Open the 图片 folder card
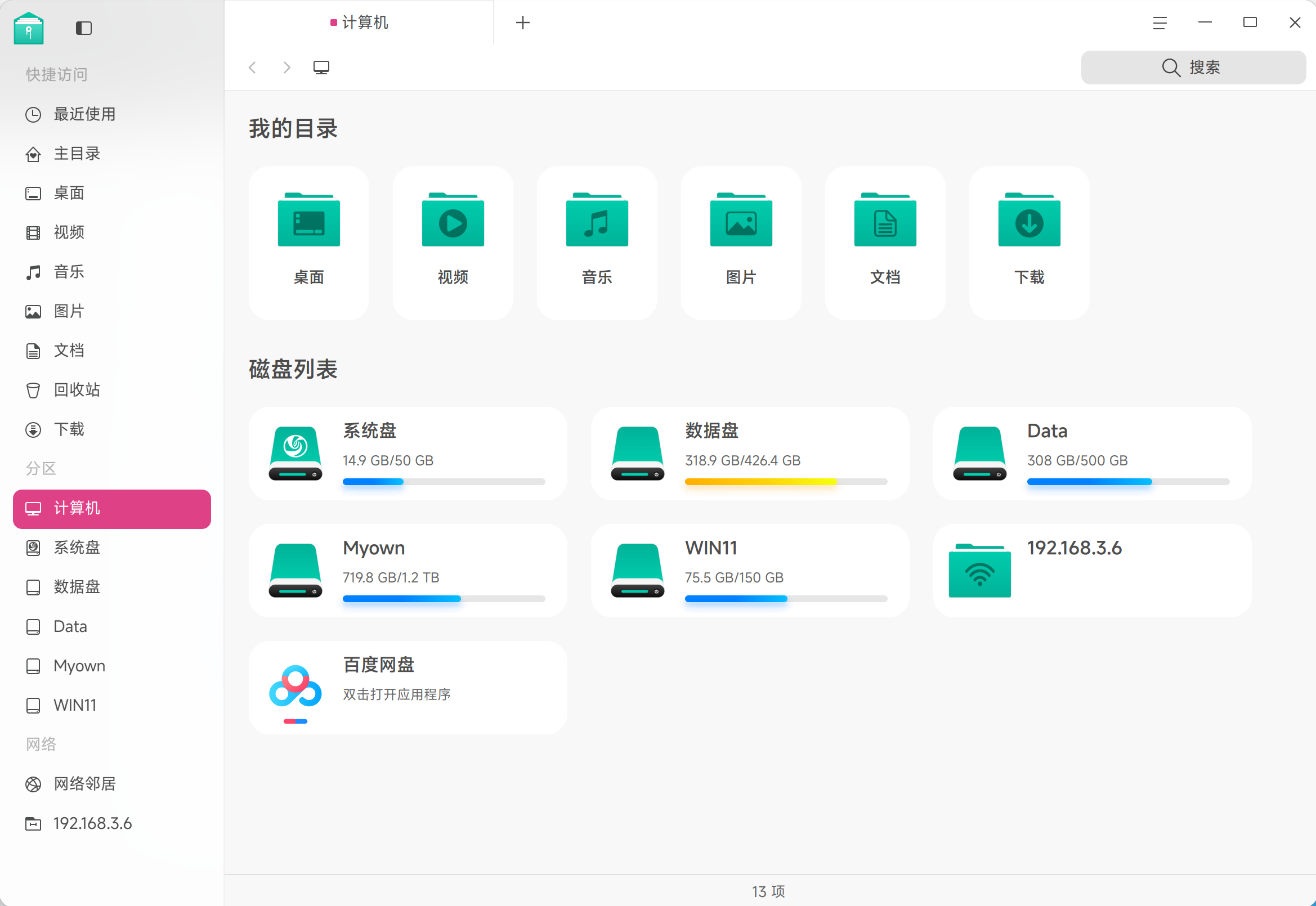Viewport: 1316px width, 906px height. coord(741,243)
